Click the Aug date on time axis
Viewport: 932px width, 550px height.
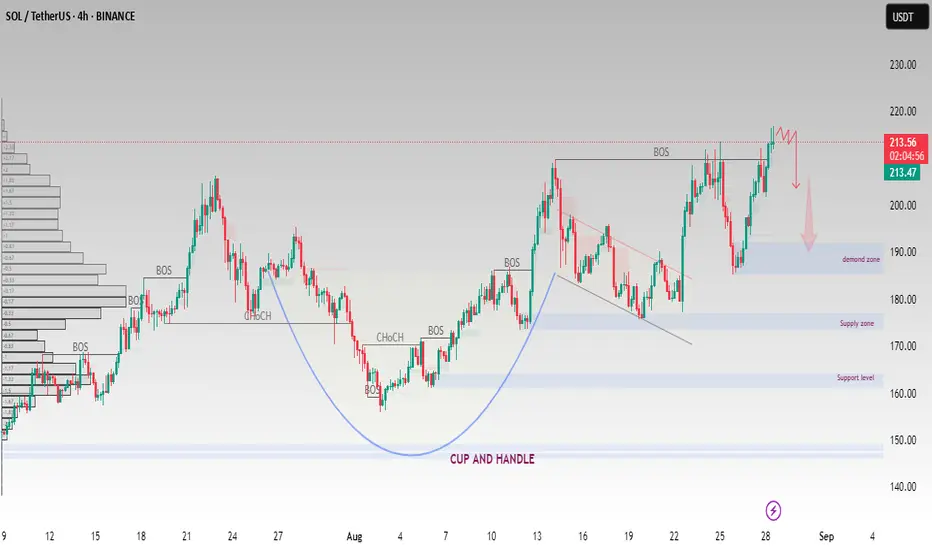pos(354,536)
